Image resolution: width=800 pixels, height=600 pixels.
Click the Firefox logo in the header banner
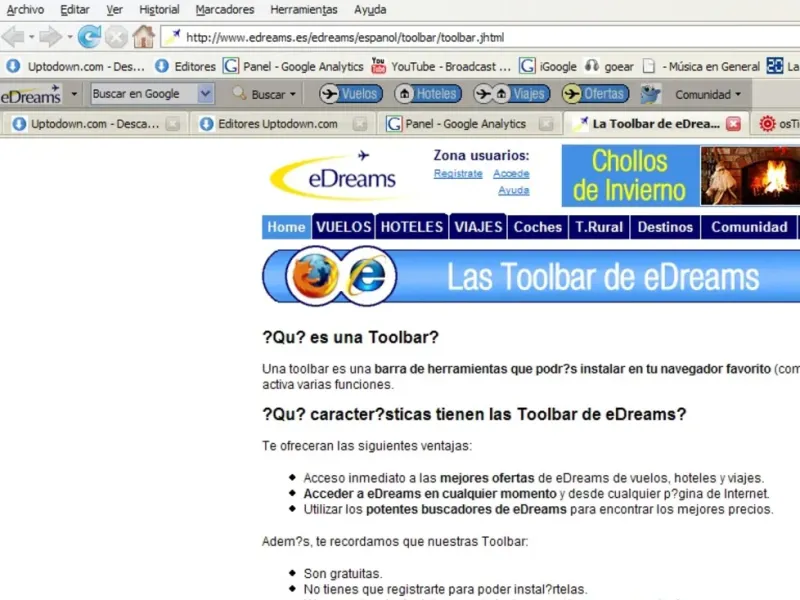click(x=313, y=276)
